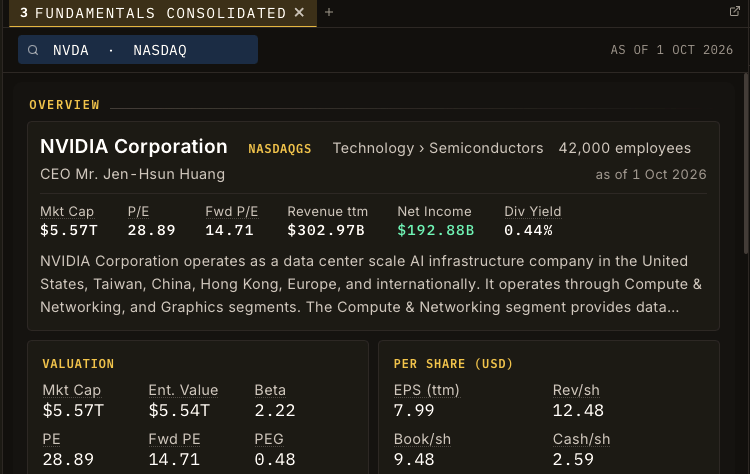Click the Net Income label
This screenshot has width=750, height=474.
tap(434, 211)
